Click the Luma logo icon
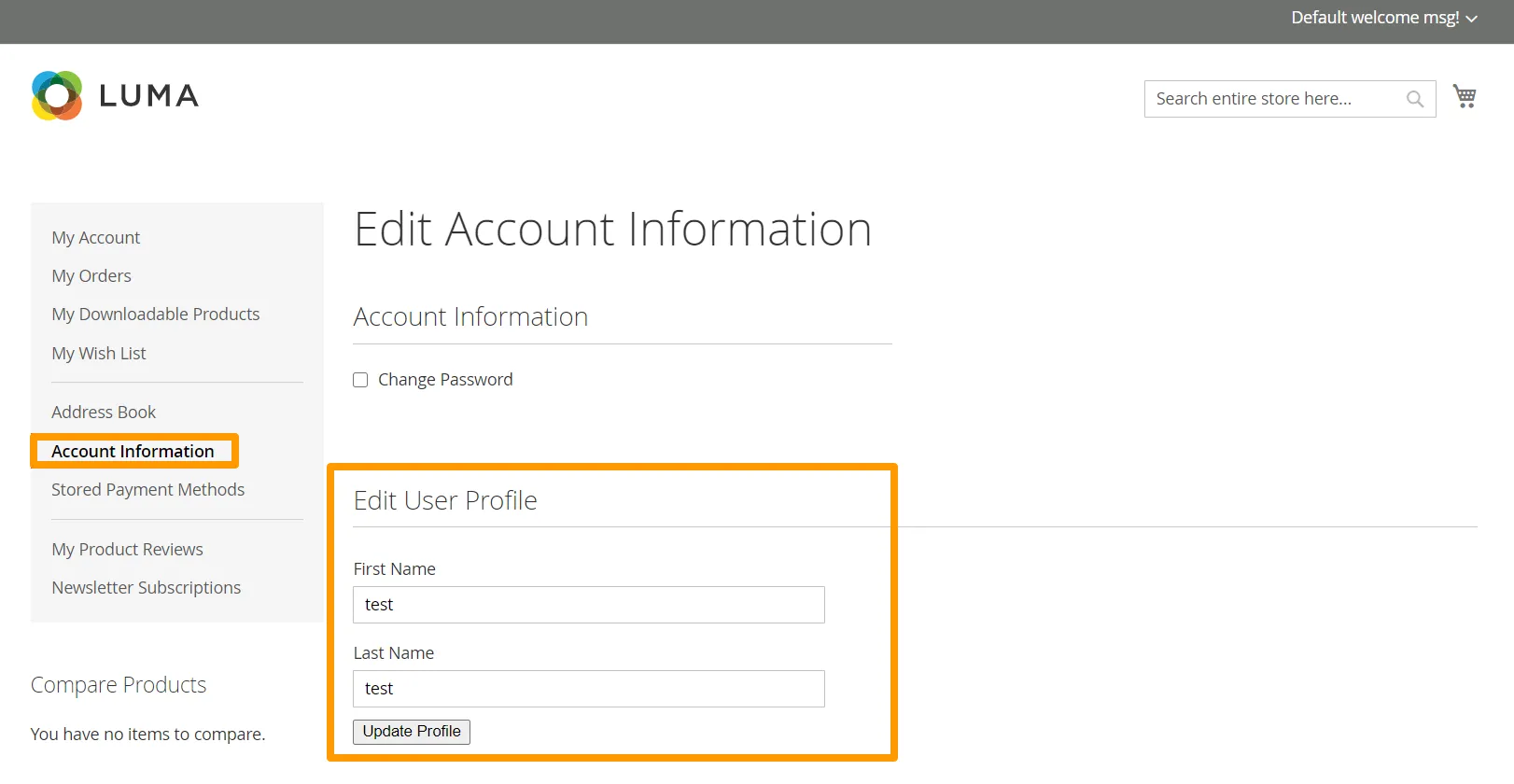1514x784 pixels. pyautogui.click(x=57, y=95)
